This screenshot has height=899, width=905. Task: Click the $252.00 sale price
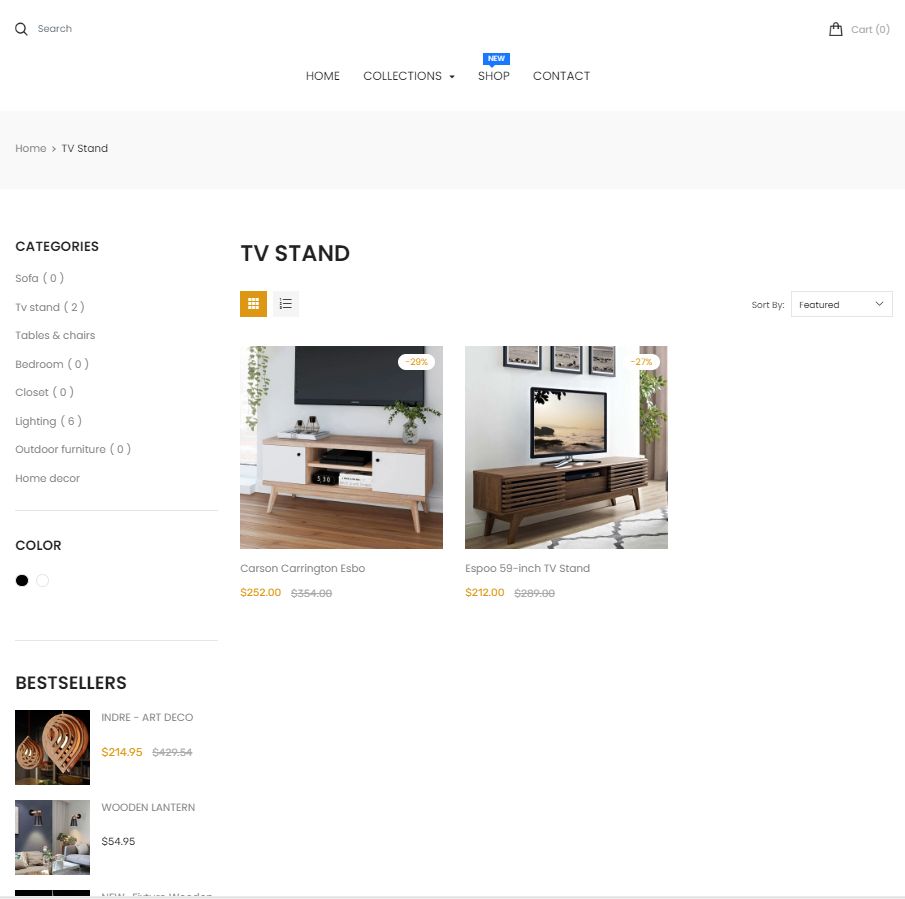click(x=260, y=593)
